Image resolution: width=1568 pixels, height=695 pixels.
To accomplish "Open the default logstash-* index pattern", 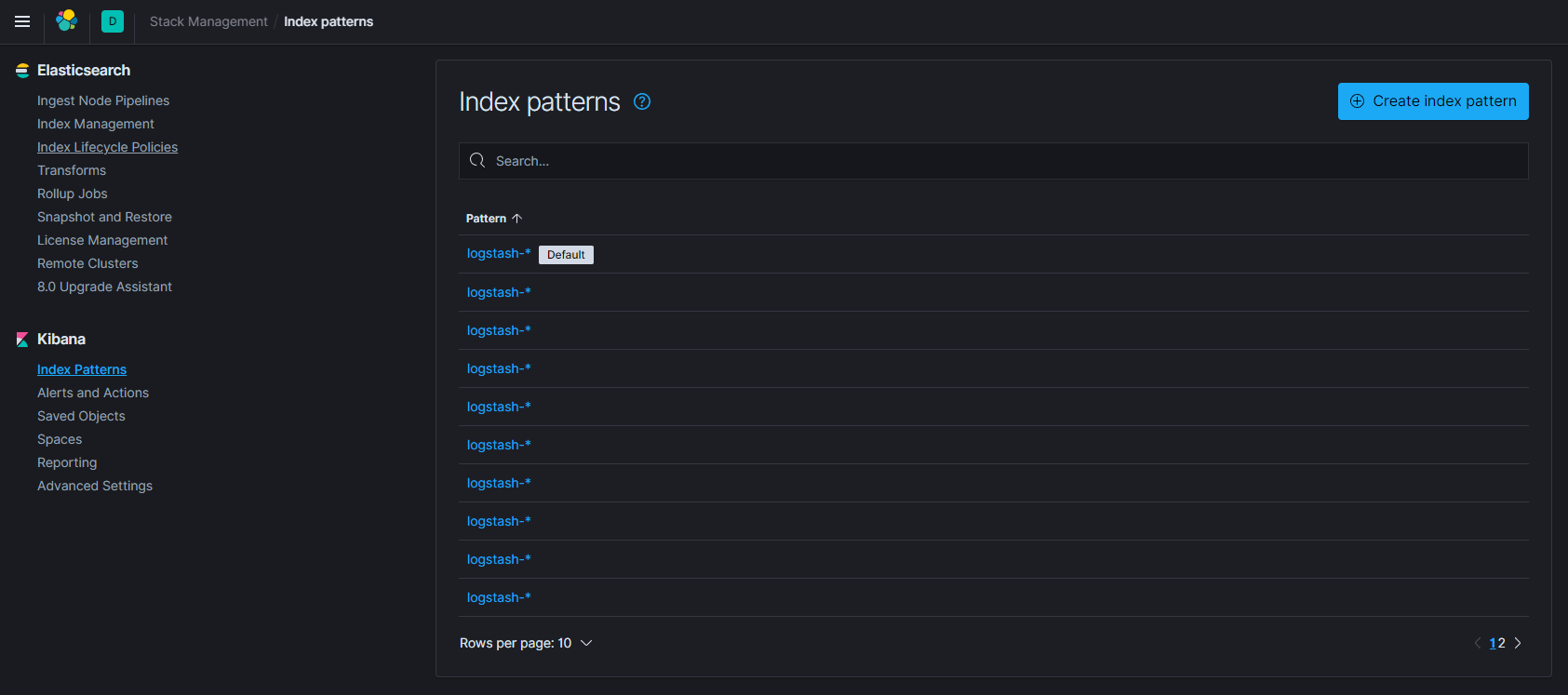I will (x=499, y=254).
